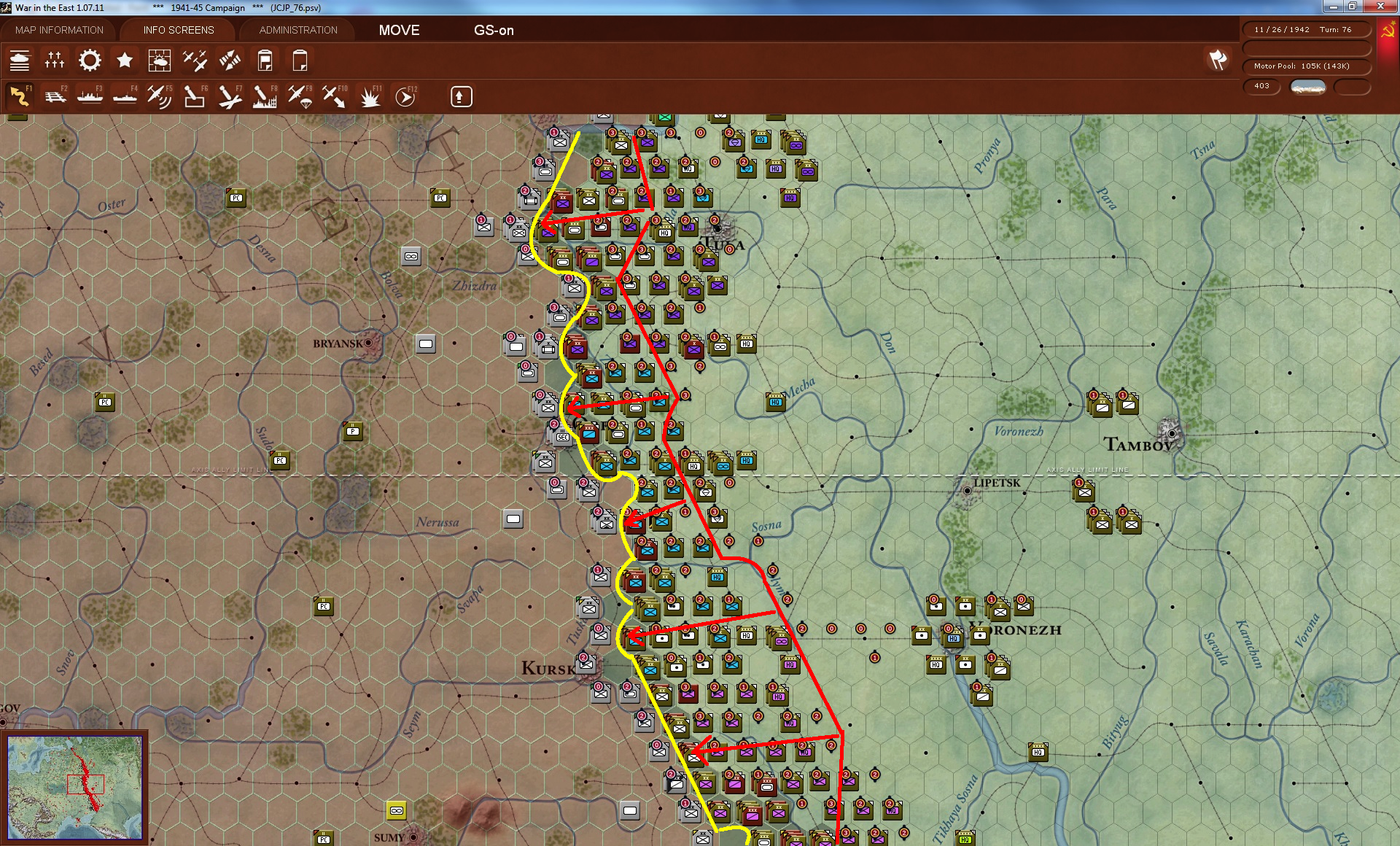1400x846 pixels.
Task: Click the date and turn display
Action: 1307,30
